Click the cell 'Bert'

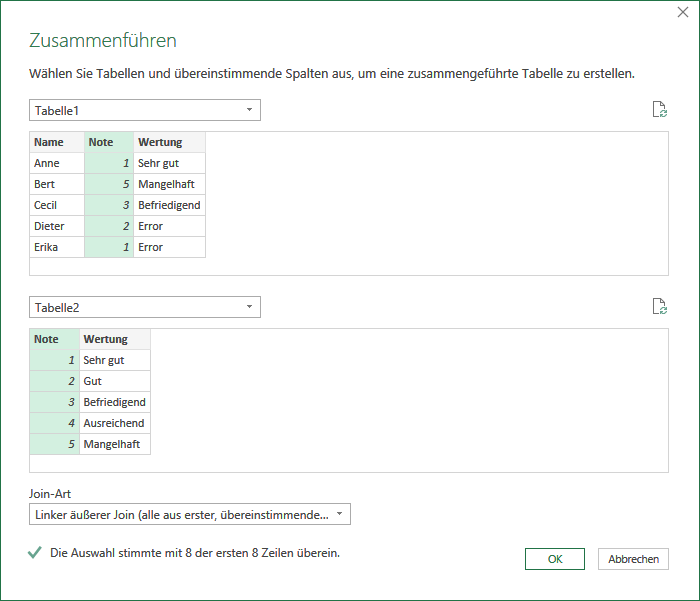click(57, 184)
